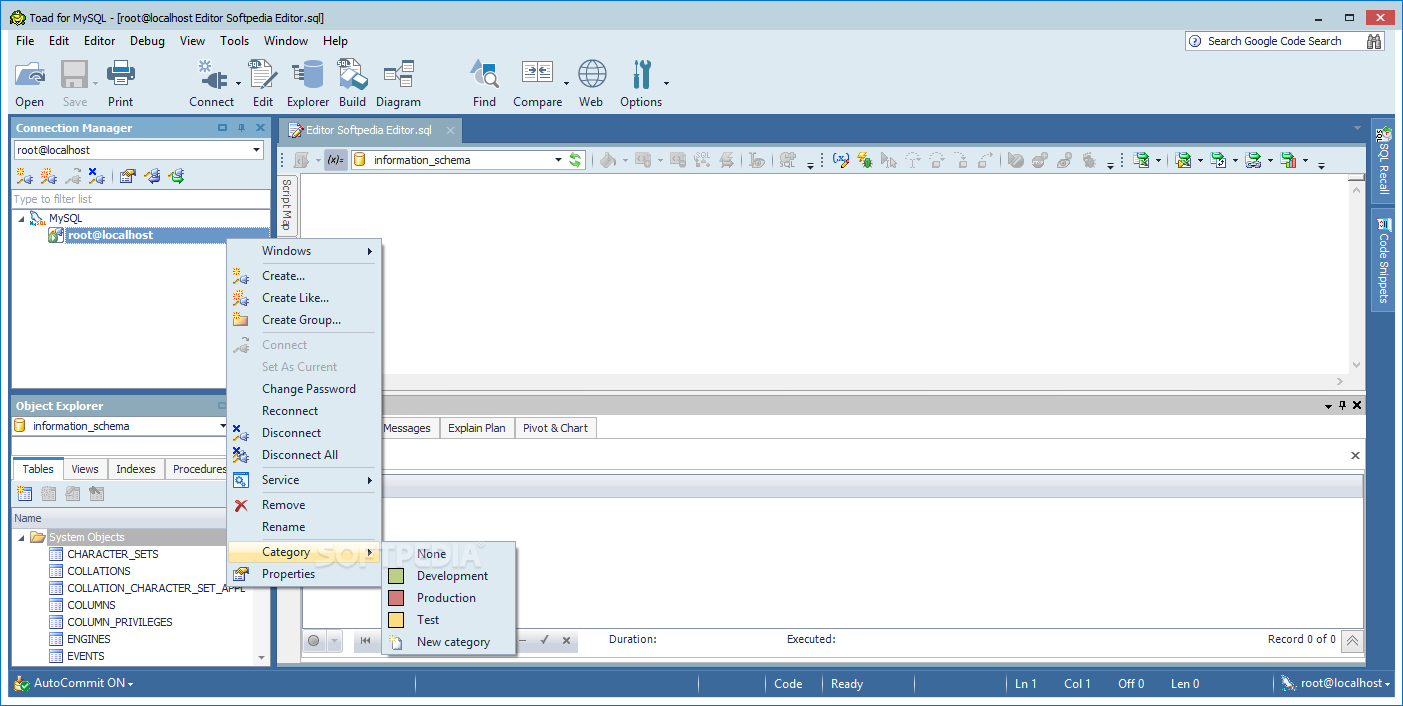Screen dimensions: 1403x706
Task: Click the Type to filter list field
Action: [140, 199]
